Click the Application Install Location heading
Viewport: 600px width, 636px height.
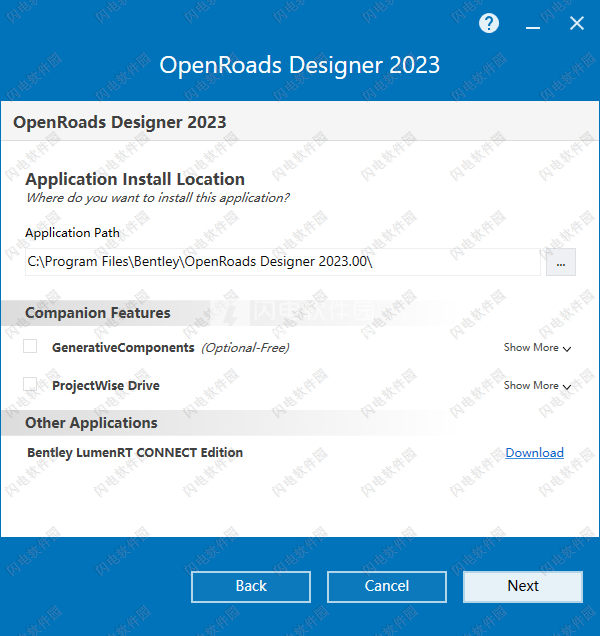(135, 179)
